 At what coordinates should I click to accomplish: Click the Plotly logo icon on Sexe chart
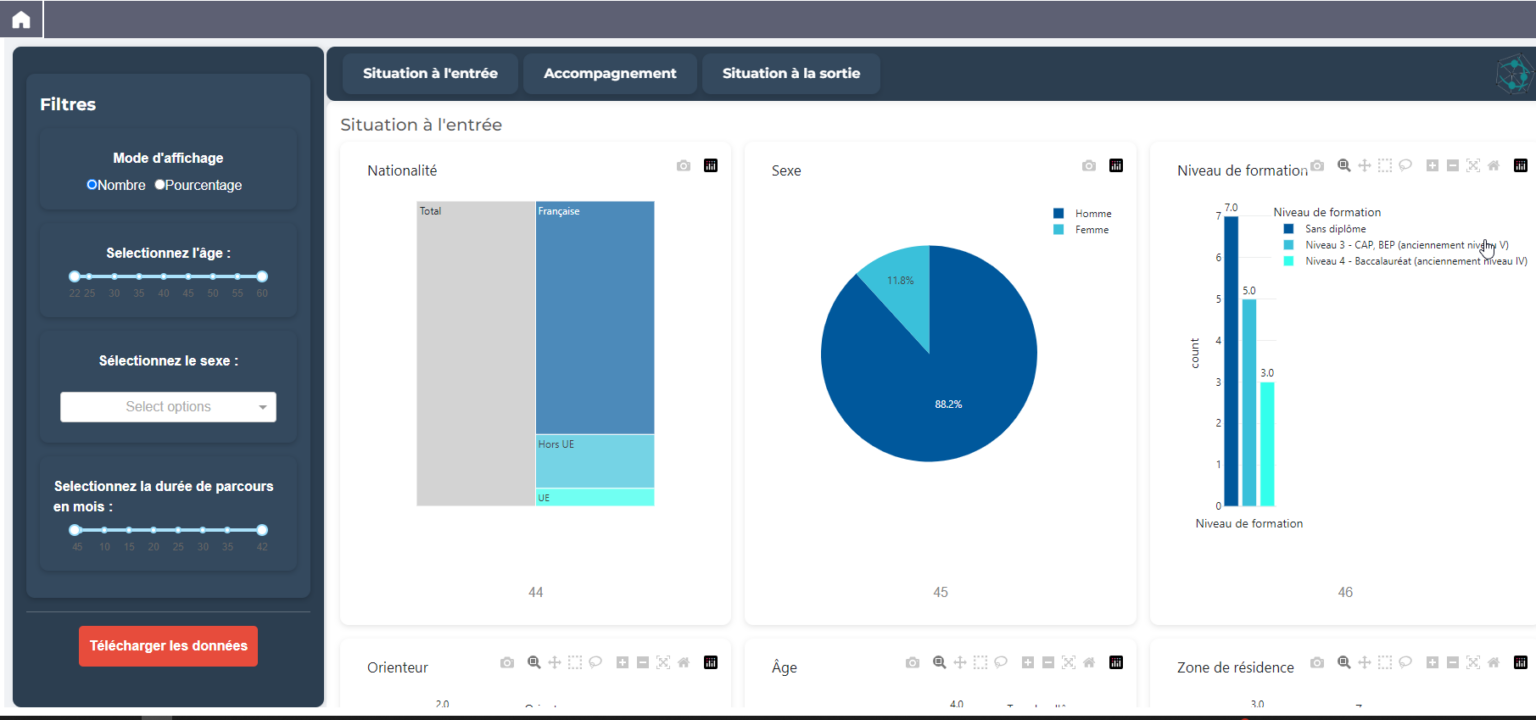[x=1116, y=166]
